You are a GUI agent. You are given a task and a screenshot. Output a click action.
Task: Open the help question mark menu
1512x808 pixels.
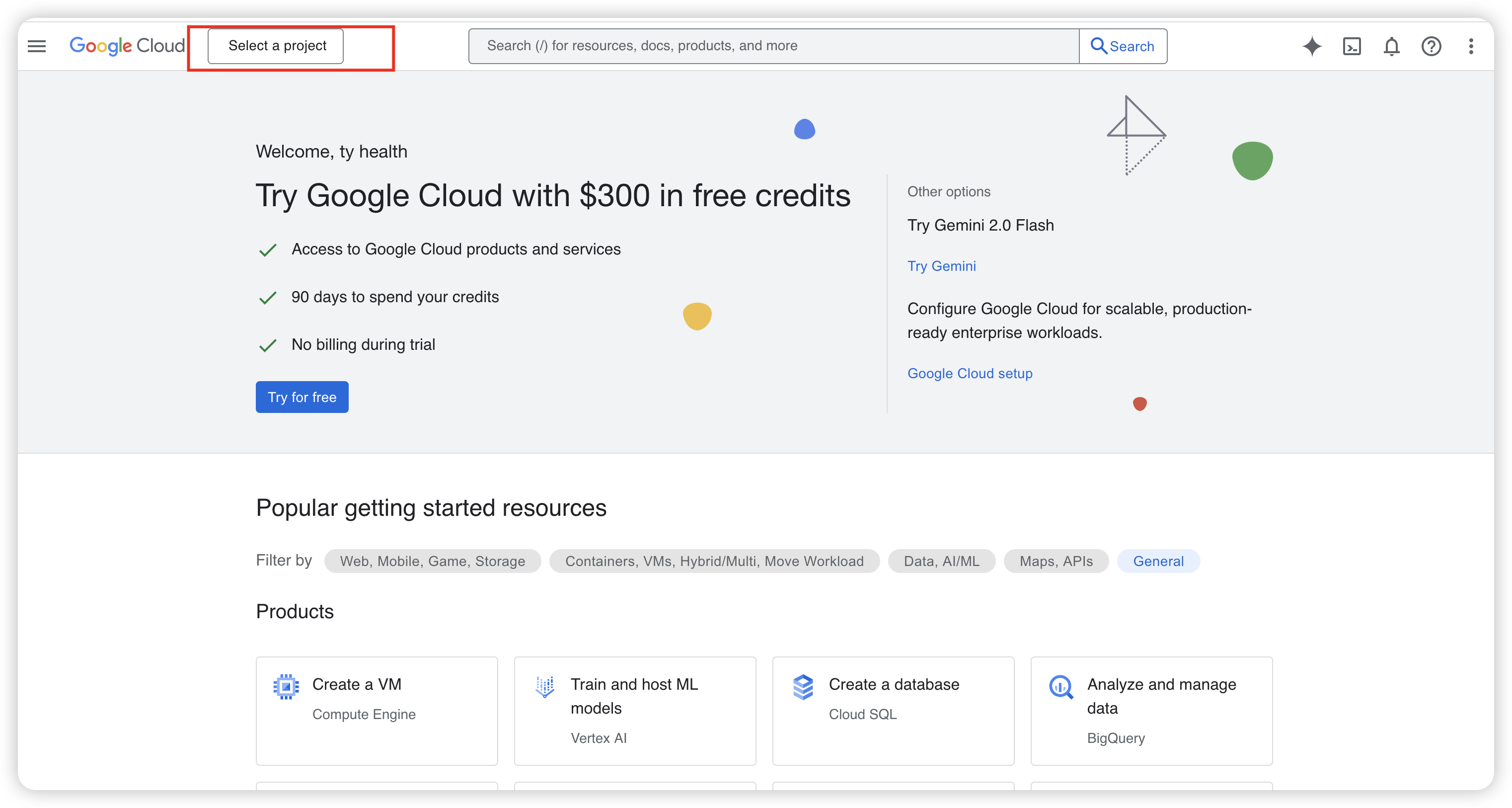(1431, 46)
